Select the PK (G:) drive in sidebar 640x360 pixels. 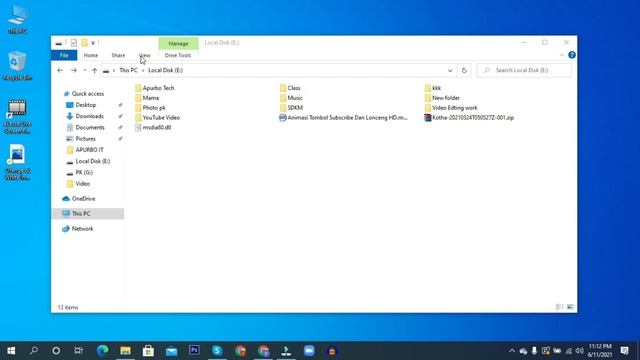(84, 172)
